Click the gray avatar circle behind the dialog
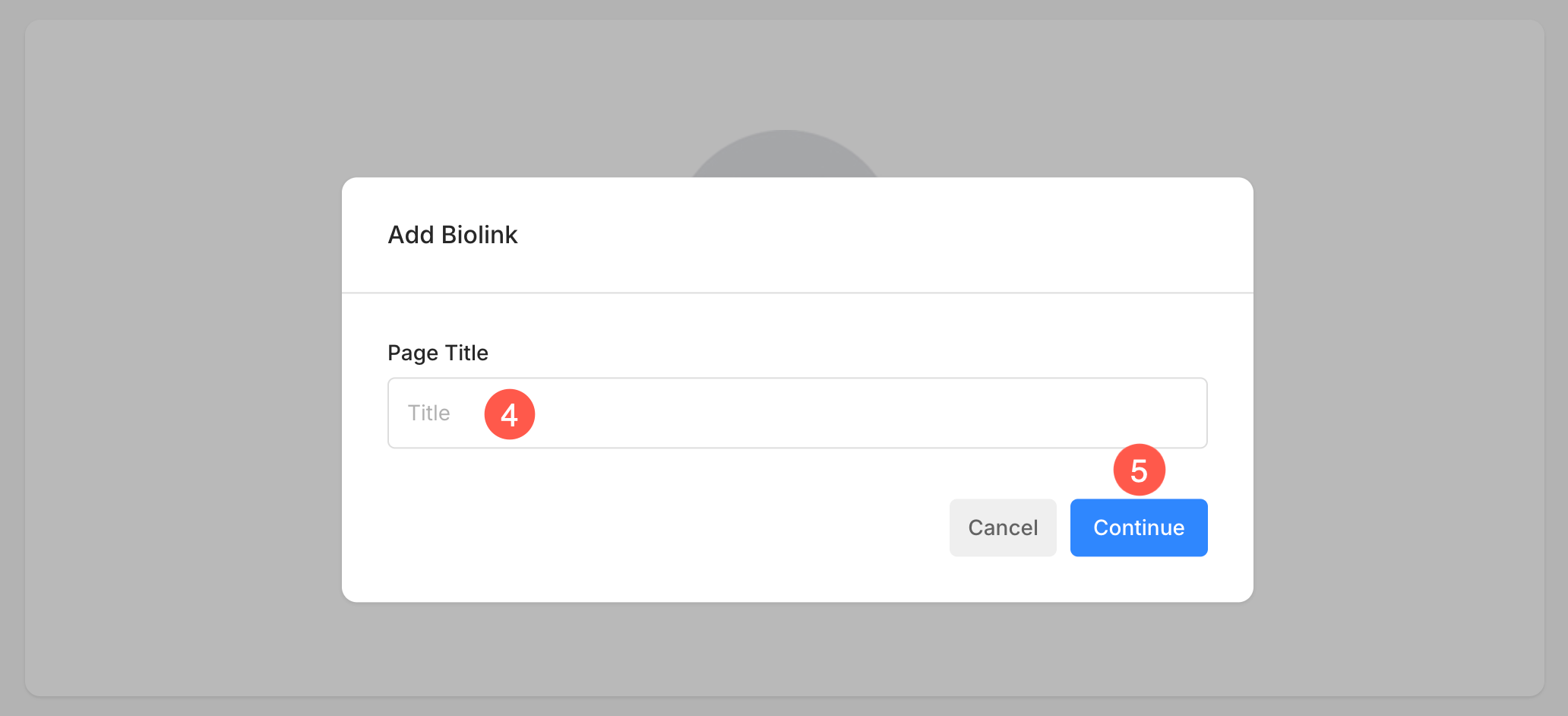 click(x=784, y=154)
